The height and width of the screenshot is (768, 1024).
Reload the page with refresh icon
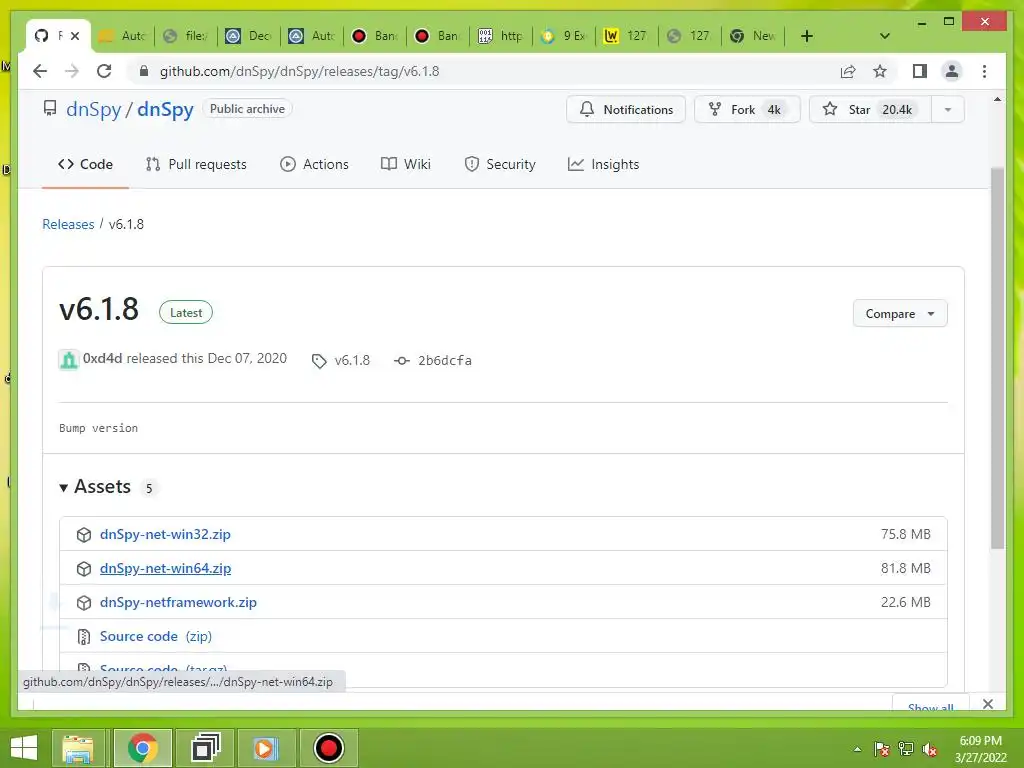tap(104, 71)
